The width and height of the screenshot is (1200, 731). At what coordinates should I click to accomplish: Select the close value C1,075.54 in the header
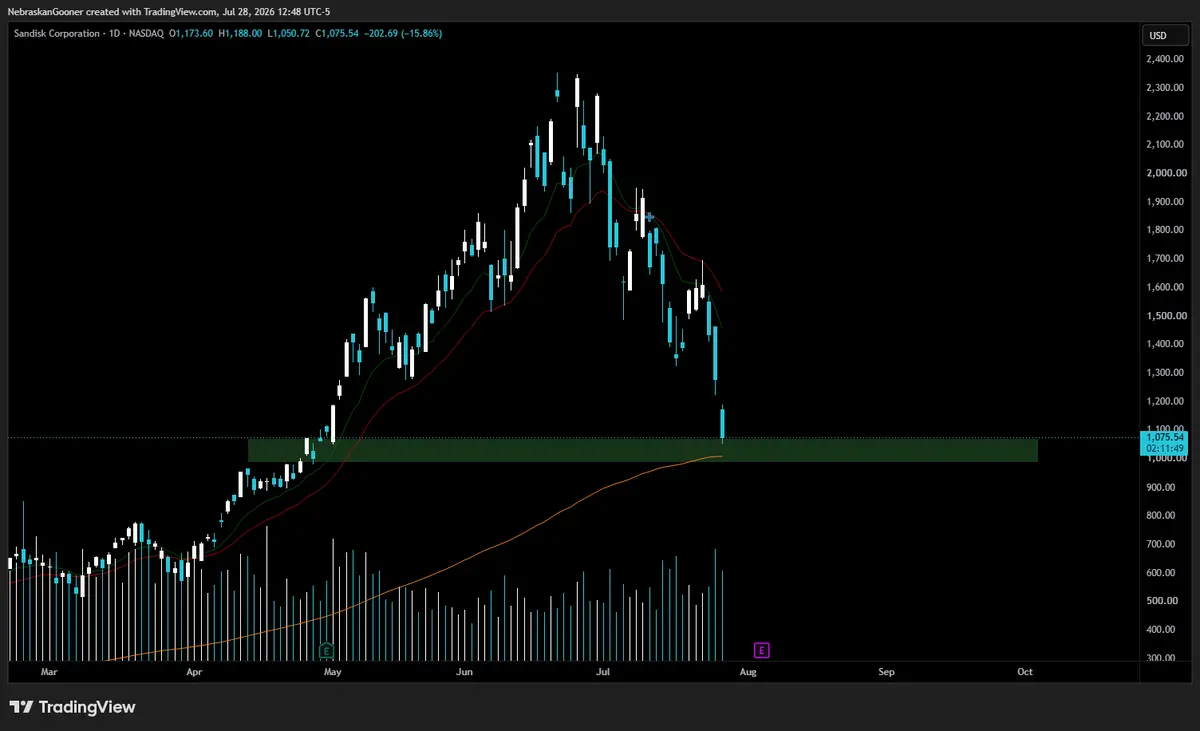(338, 33)
